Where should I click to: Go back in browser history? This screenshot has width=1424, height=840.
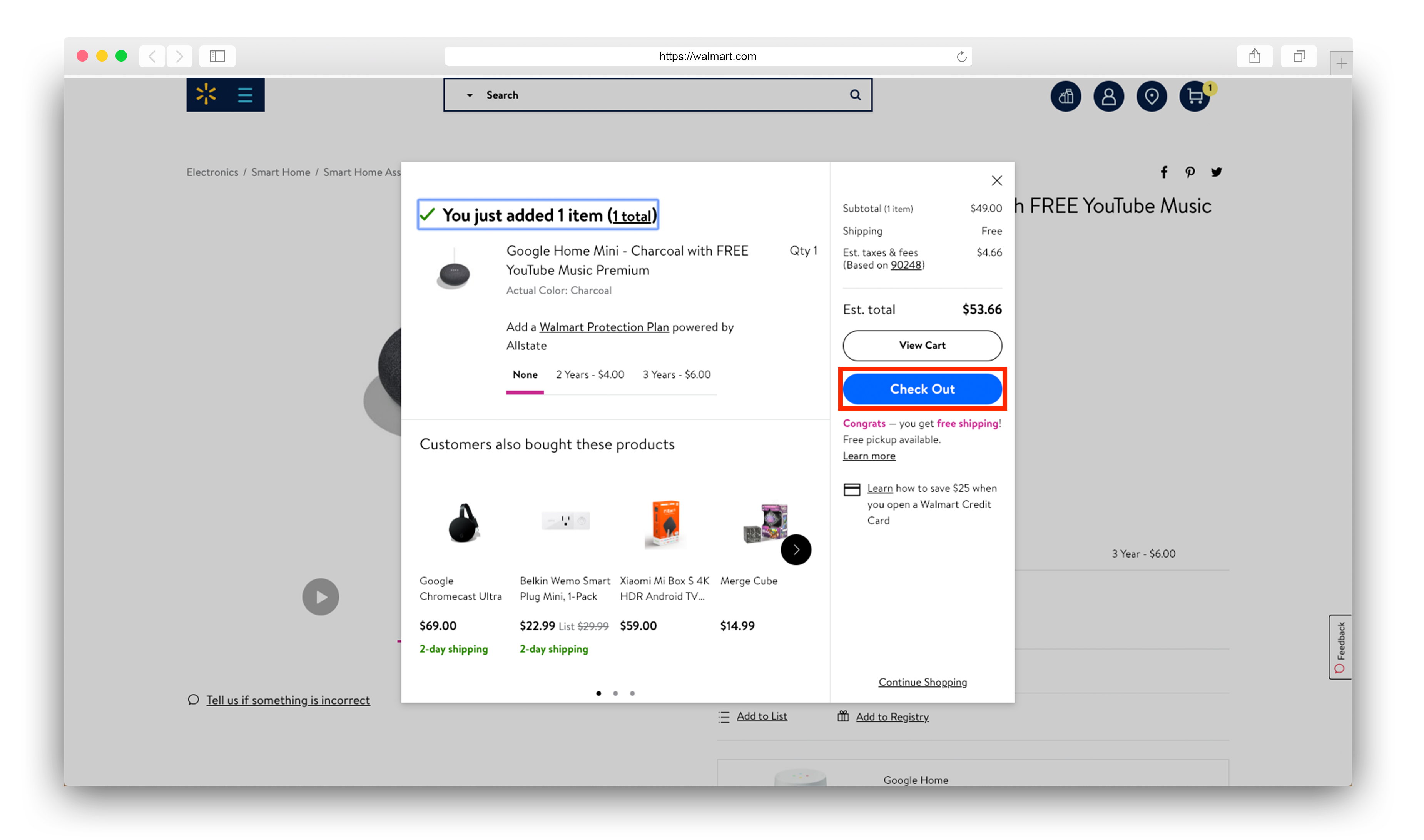(152, 56)
